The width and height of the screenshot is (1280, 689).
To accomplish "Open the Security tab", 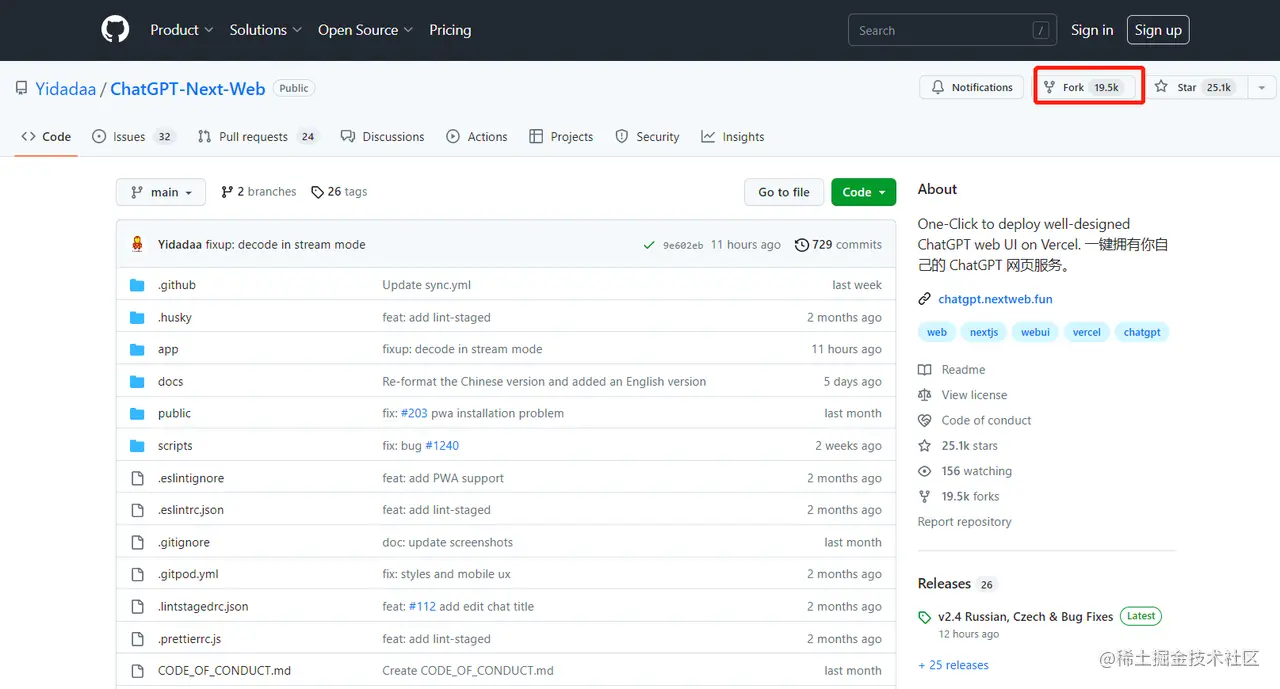I will 647,136.
